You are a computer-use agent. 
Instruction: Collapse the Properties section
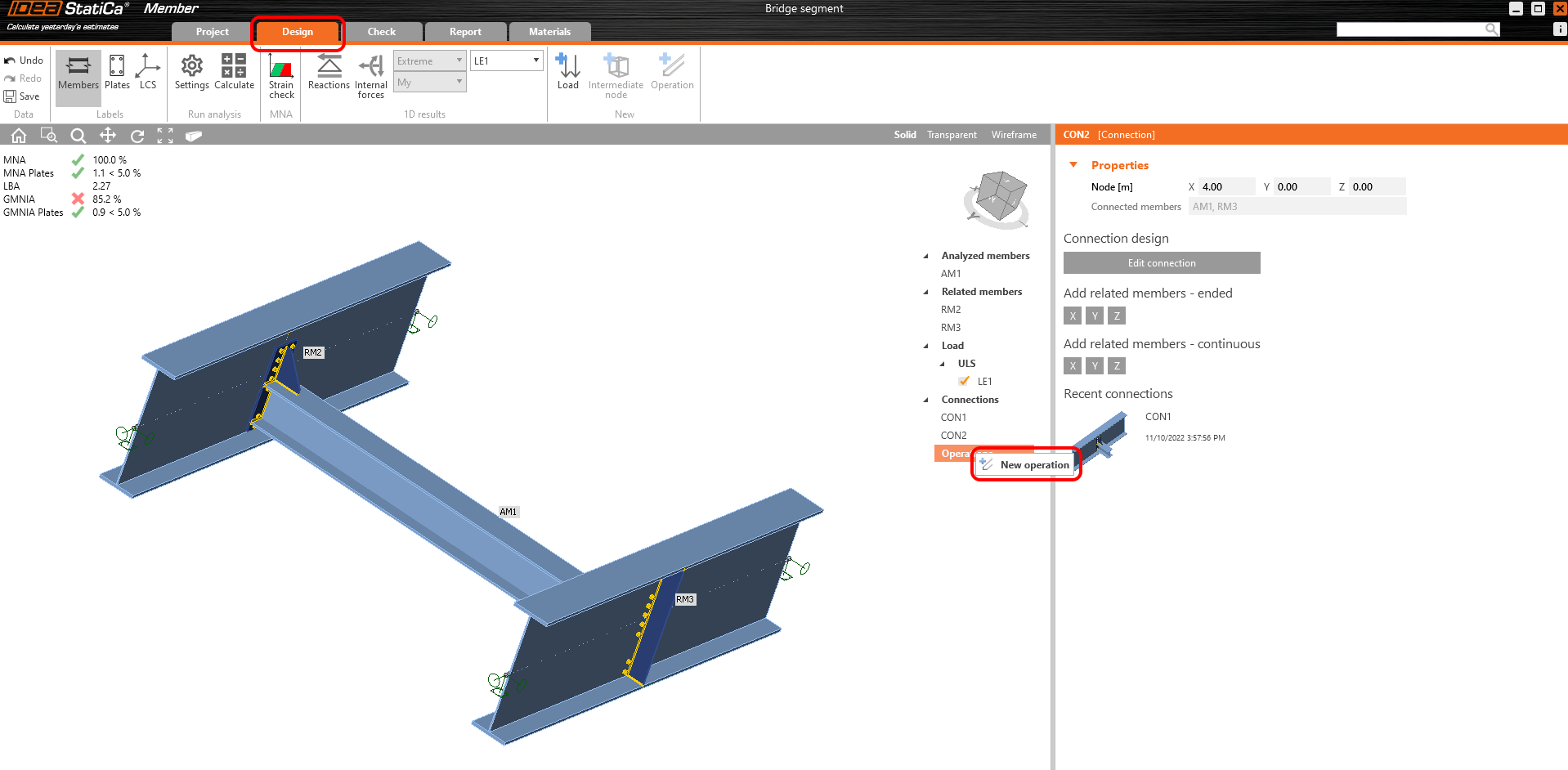coord(1073,165)
